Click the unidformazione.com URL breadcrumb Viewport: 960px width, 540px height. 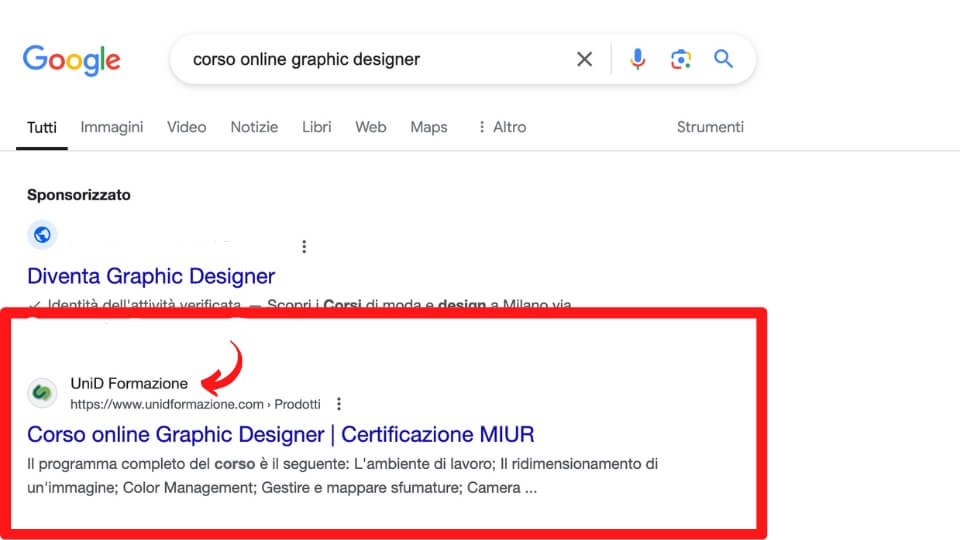(195, 404)
